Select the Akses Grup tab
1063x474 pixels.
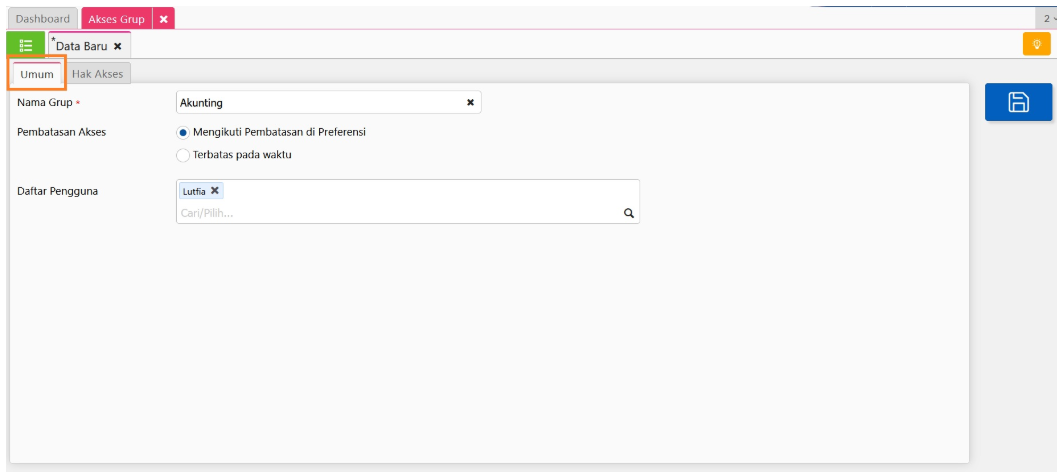click(116, 19)
